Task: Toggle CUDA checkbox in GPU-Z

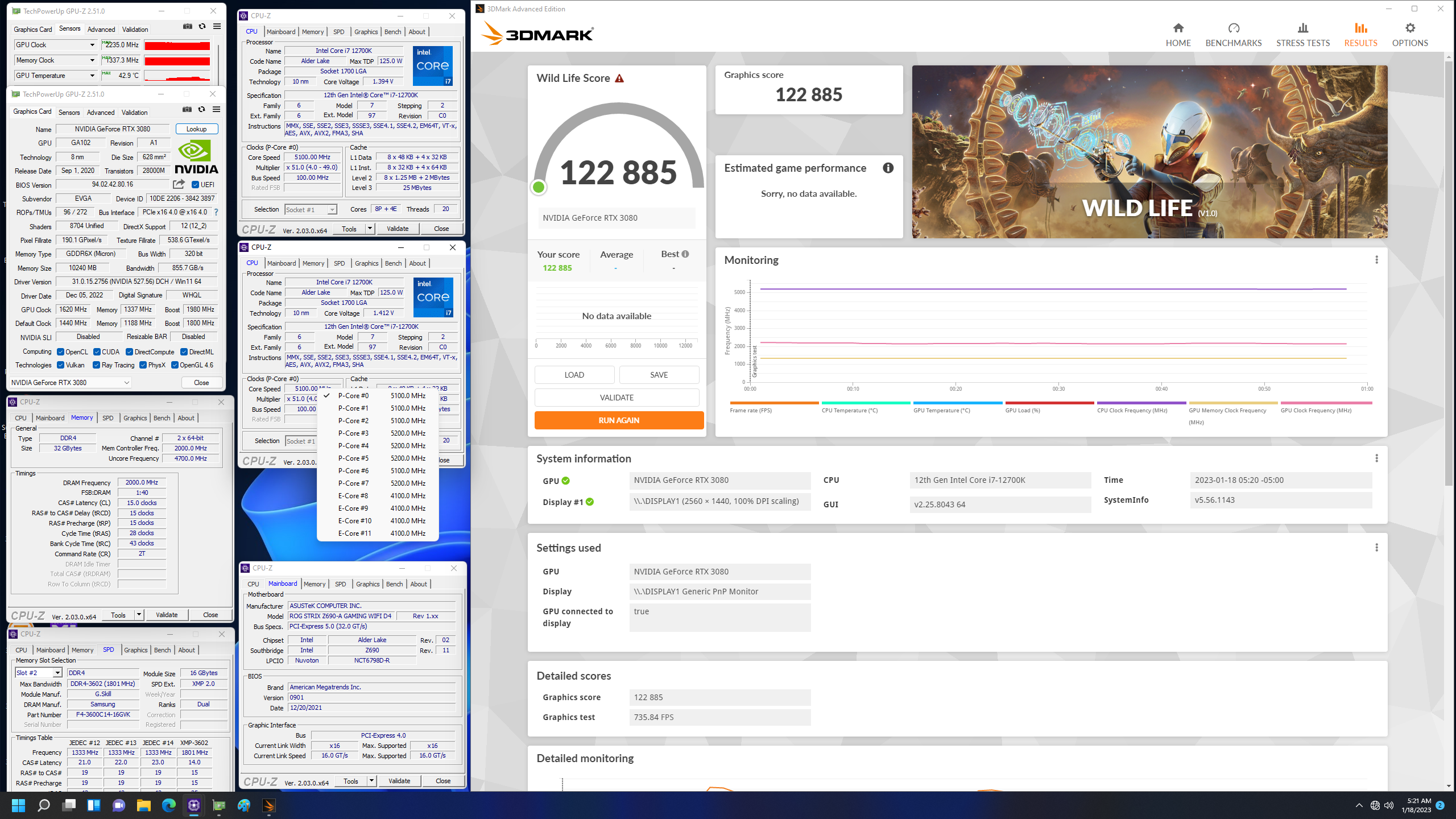Action: [97, 352]
